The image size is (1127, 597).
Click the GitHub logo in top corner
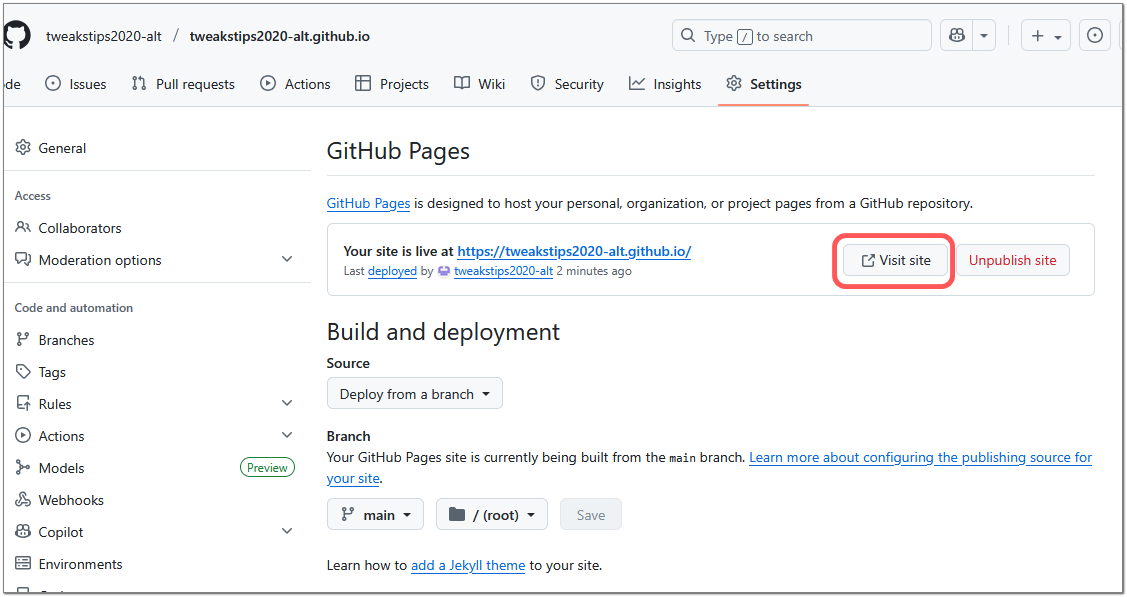tap(16, 34)
